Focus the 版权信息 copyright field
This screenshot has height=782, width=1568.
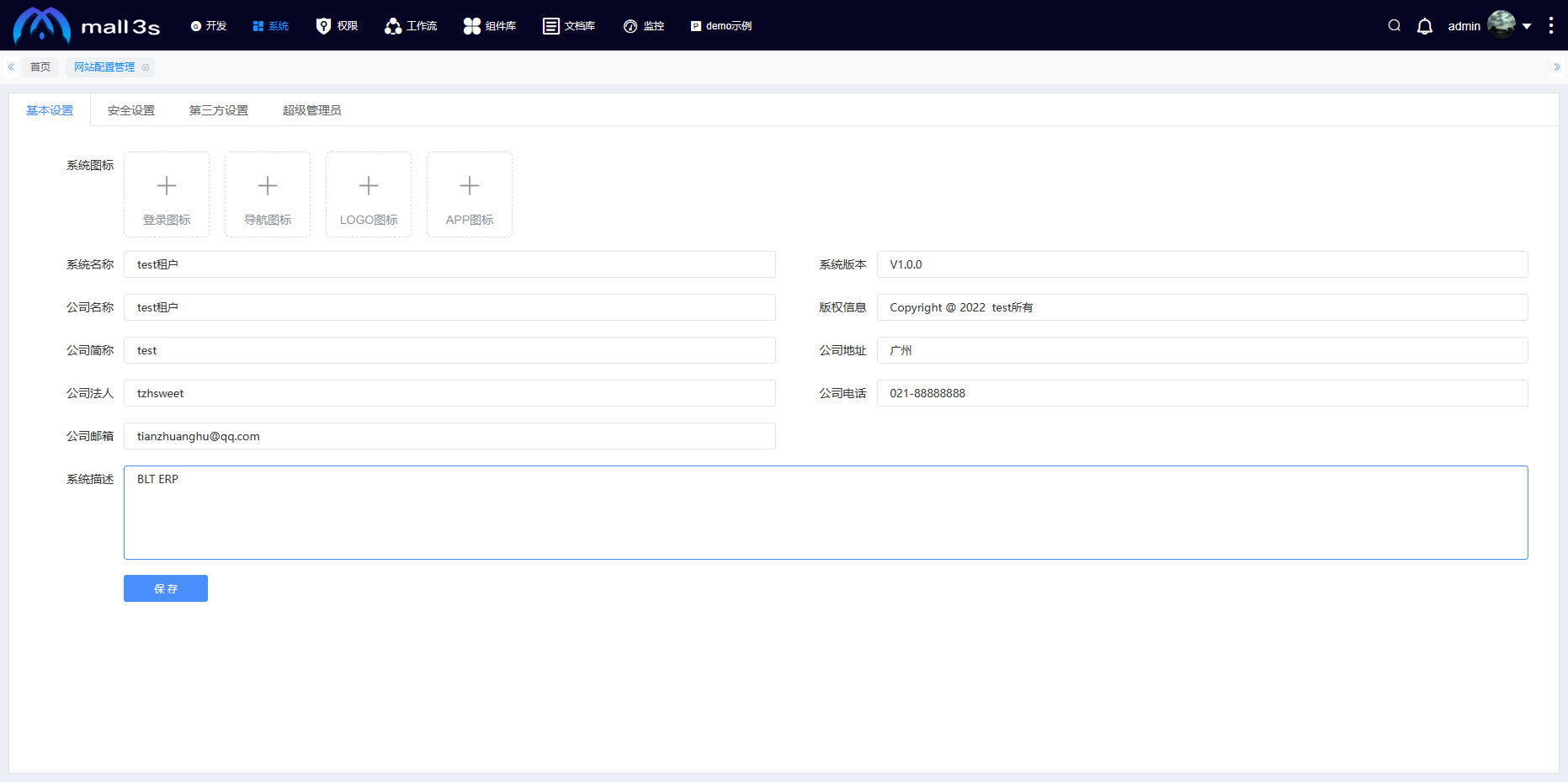[x=1203, y=307]
